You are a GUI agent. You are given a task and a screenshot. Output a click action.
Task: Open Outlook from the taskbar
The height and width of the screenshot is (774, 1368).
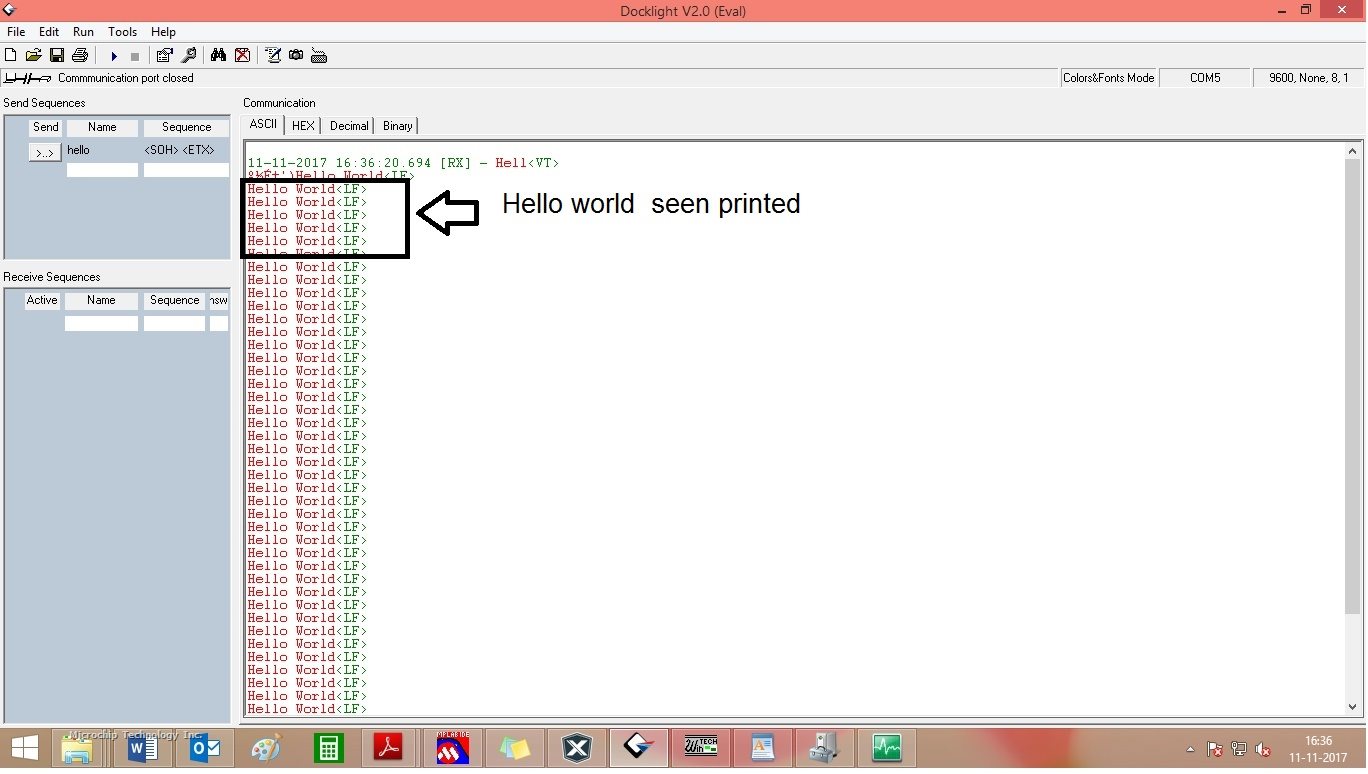point(204,748)
